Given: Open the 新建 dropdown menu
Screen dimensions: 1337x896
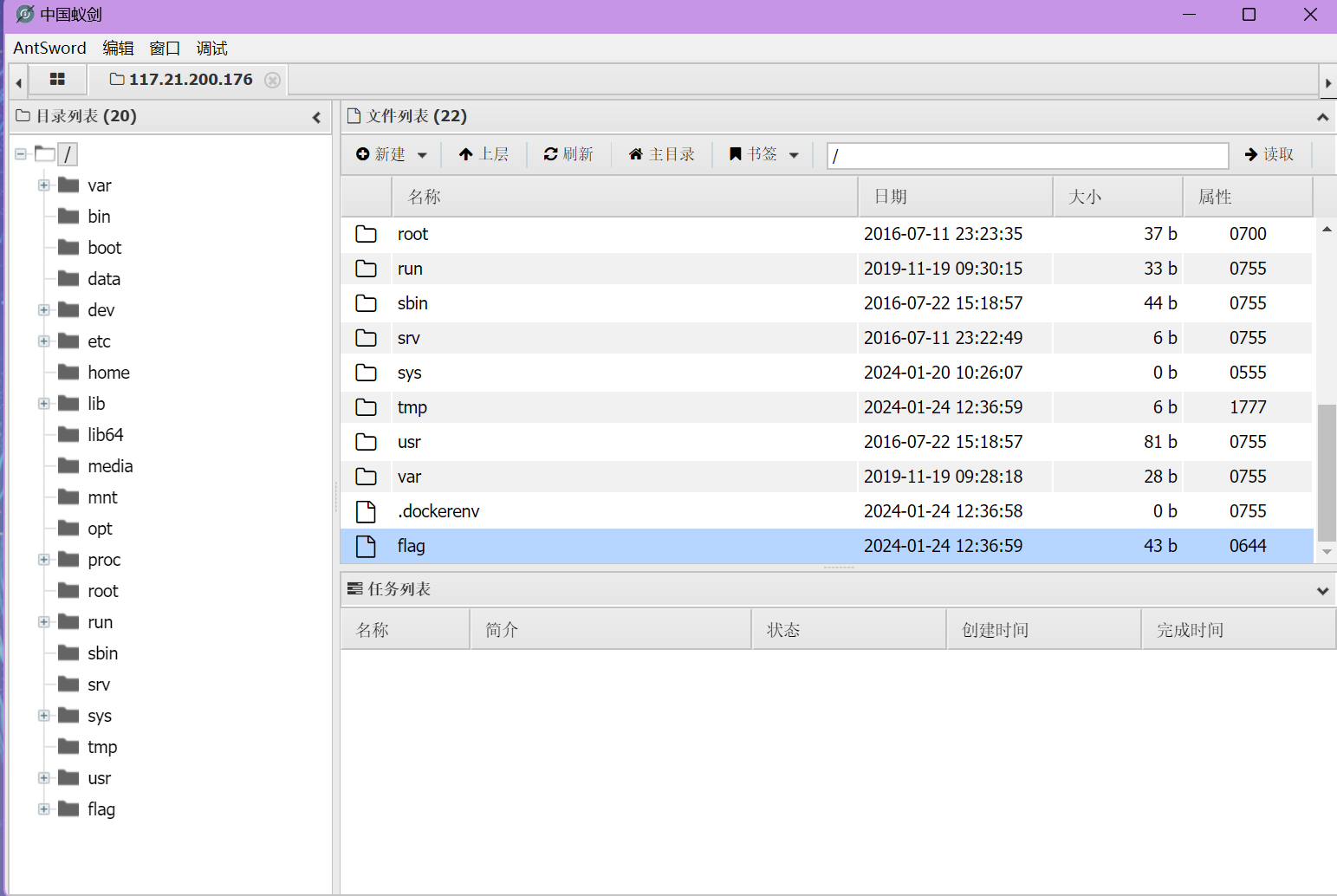Looking at the screenshot, I should click(x=392, y=154).
